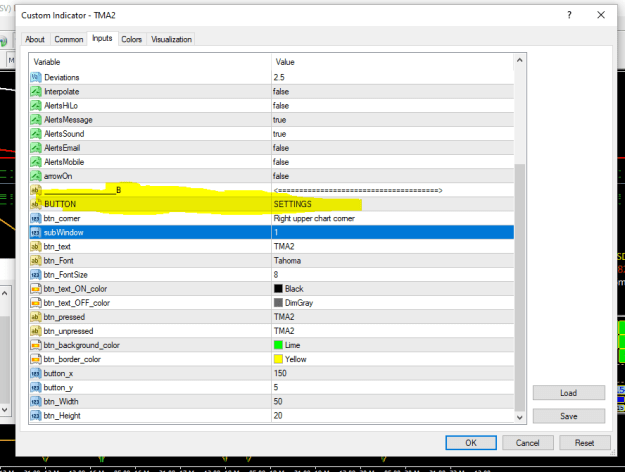
Task: Click the btn_background_color color icon
Action: click(36, 345)
